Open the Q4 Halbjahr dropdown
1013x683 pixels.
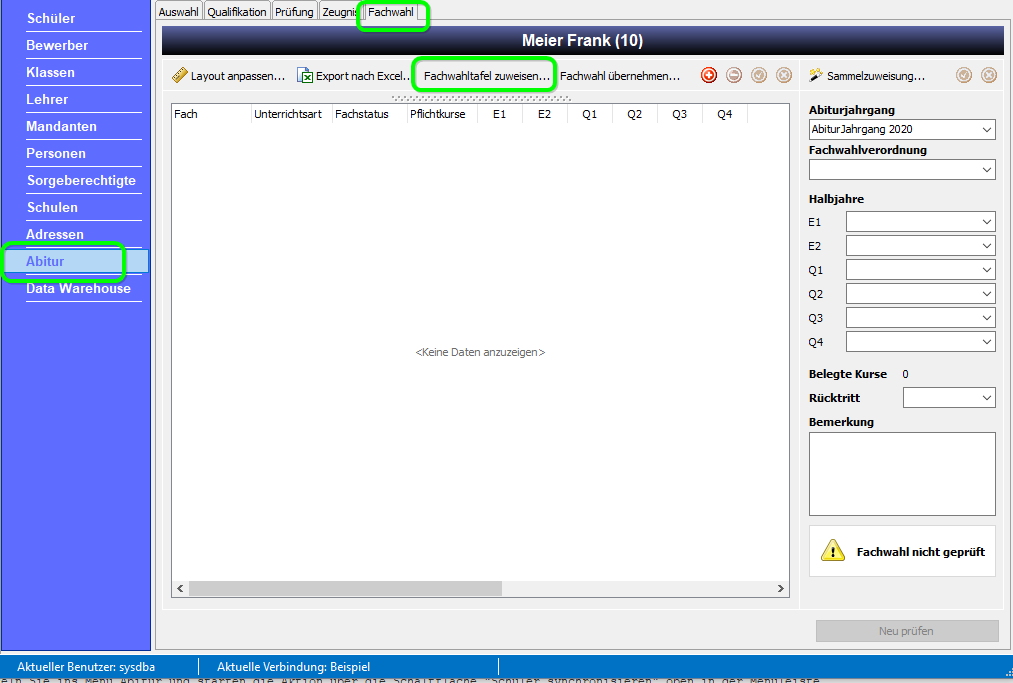pos(921,342)
